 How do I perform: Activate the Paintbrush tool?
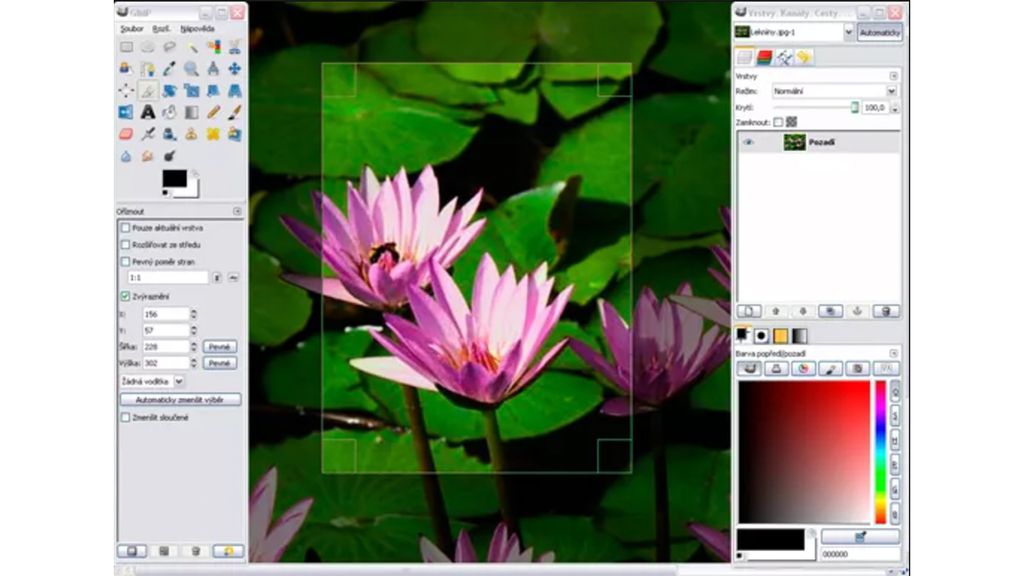tap(234, 113)
